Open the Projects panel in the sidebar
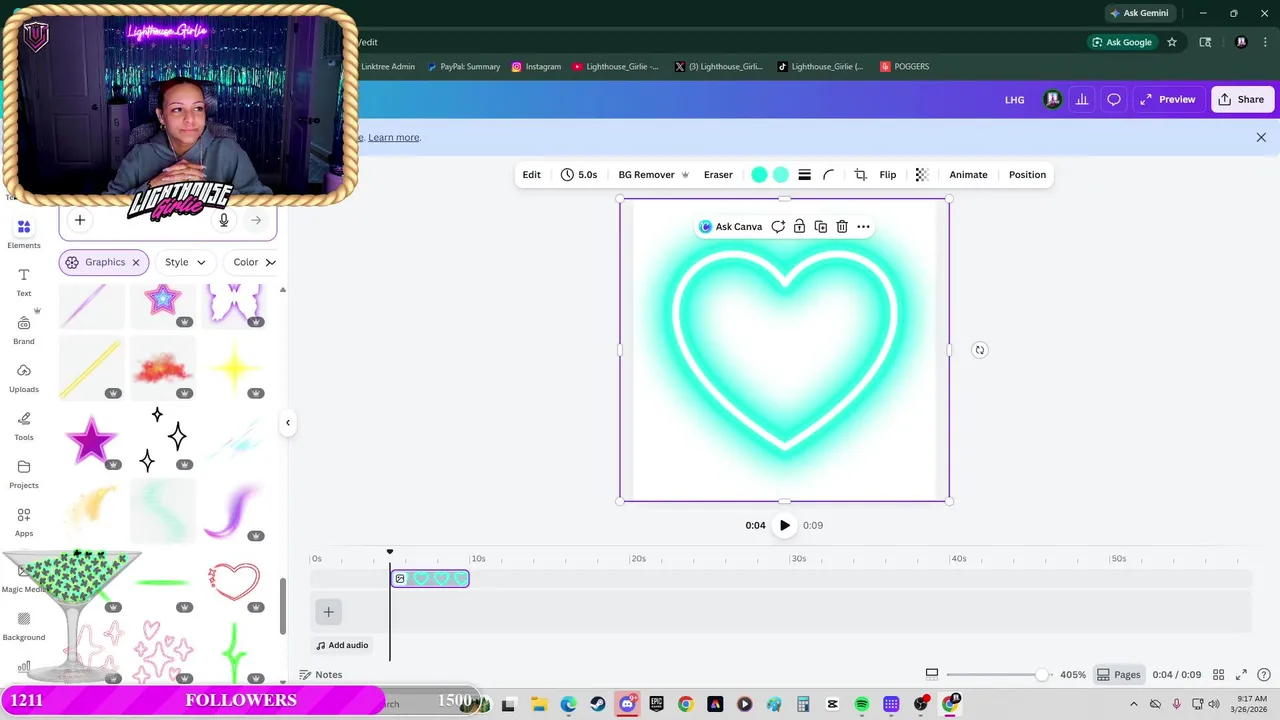This screenshot has height=720, width=1280. (24, 475)
